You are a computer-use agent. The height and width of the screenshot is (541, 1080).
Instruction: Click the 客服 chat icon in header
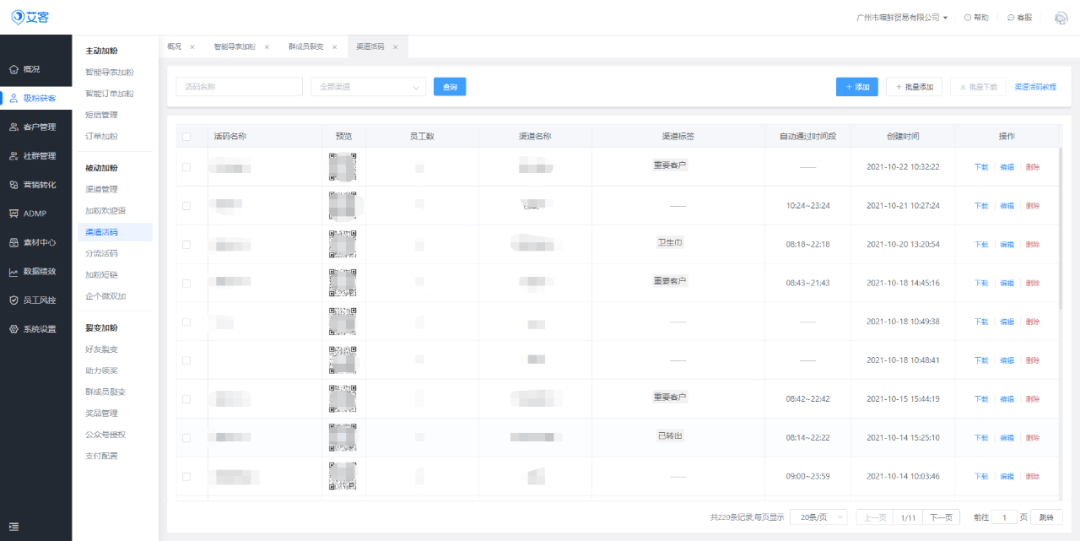(1011, 17)
